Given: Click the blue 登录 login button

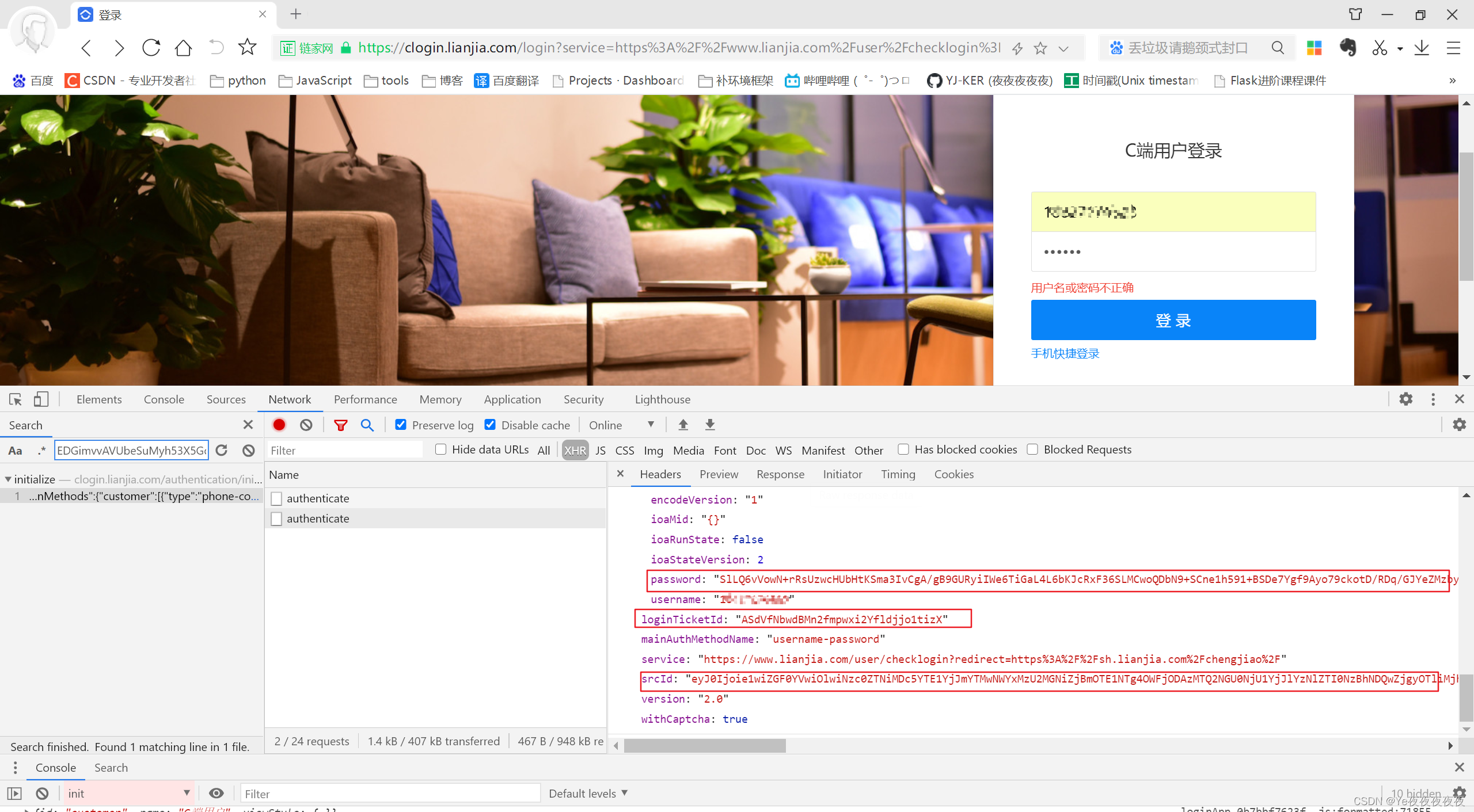Looking at the screenshot, I should [x=1173, y=320].
